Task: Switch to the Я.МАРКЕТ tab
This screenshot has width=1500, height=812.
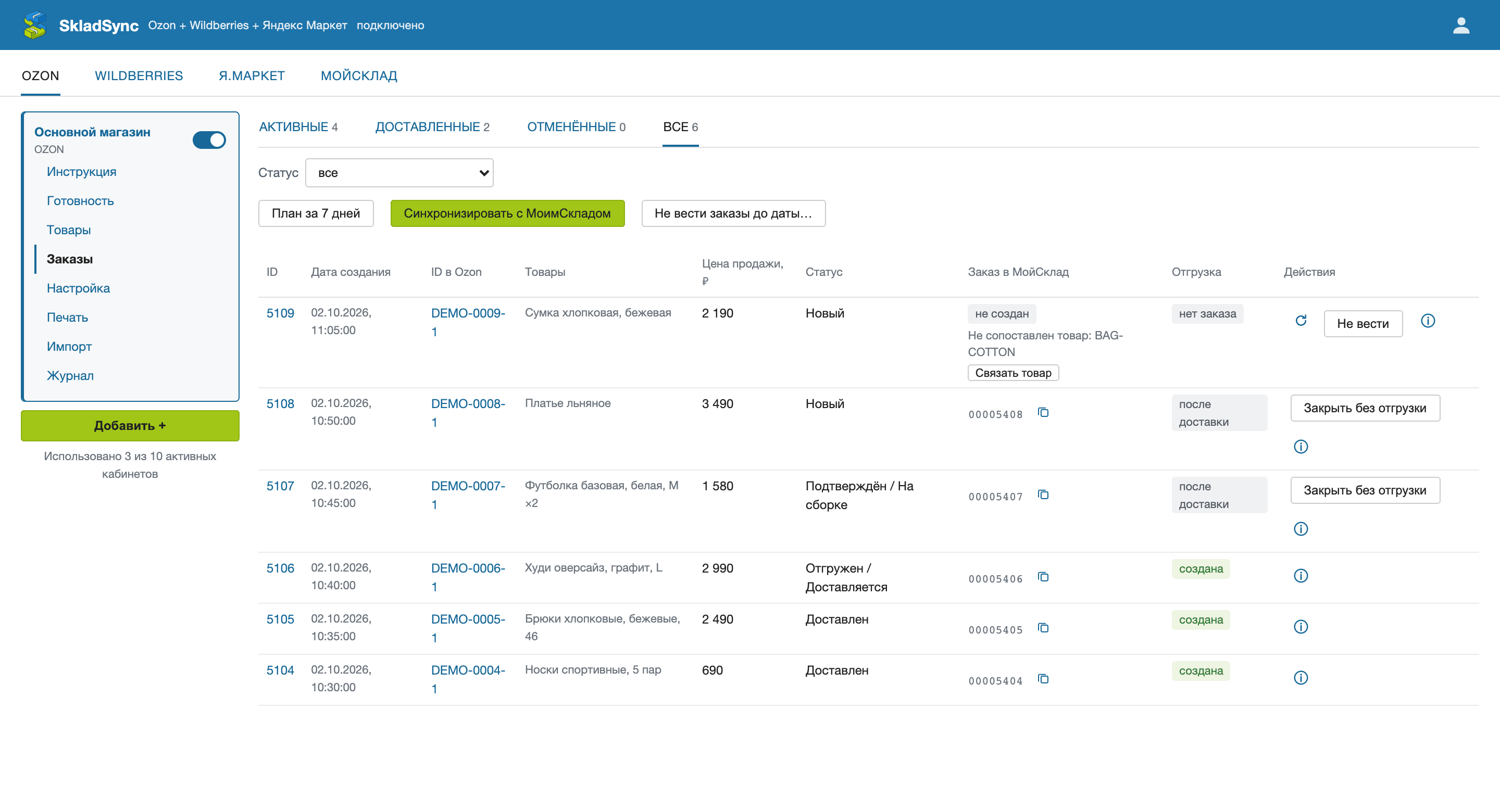Action: [x=252, y=75]
